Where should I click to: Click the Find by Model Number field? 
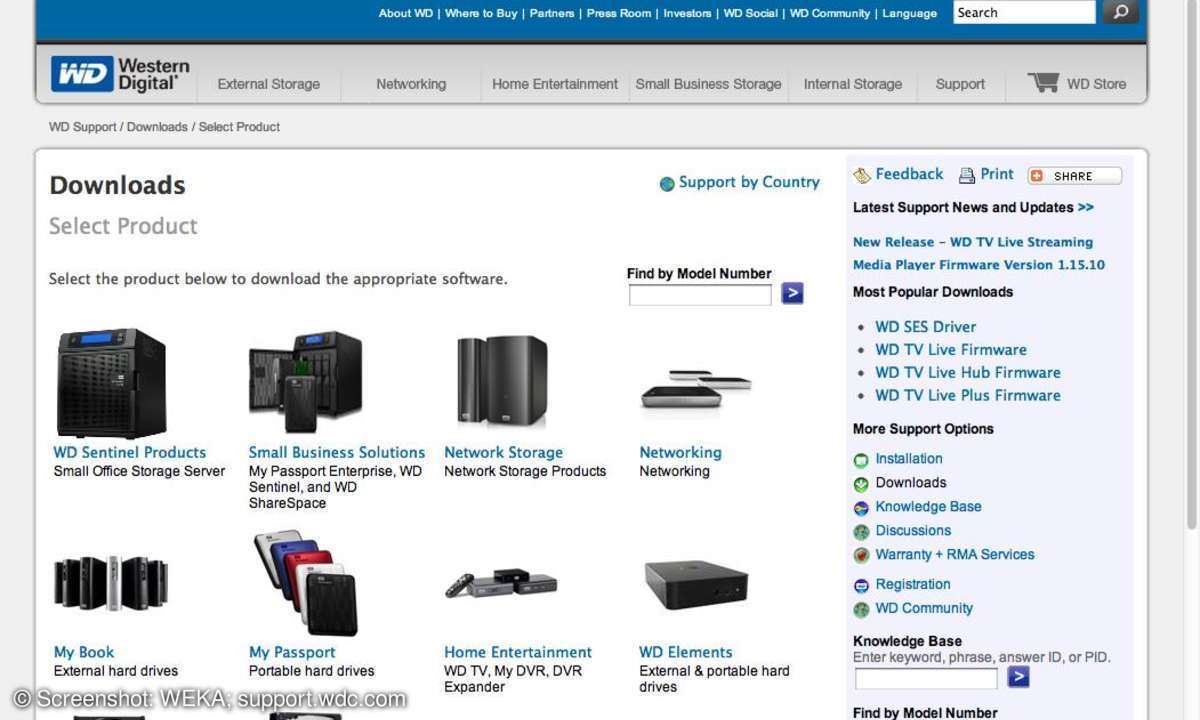pyautogui.click(x=700, y=294)
